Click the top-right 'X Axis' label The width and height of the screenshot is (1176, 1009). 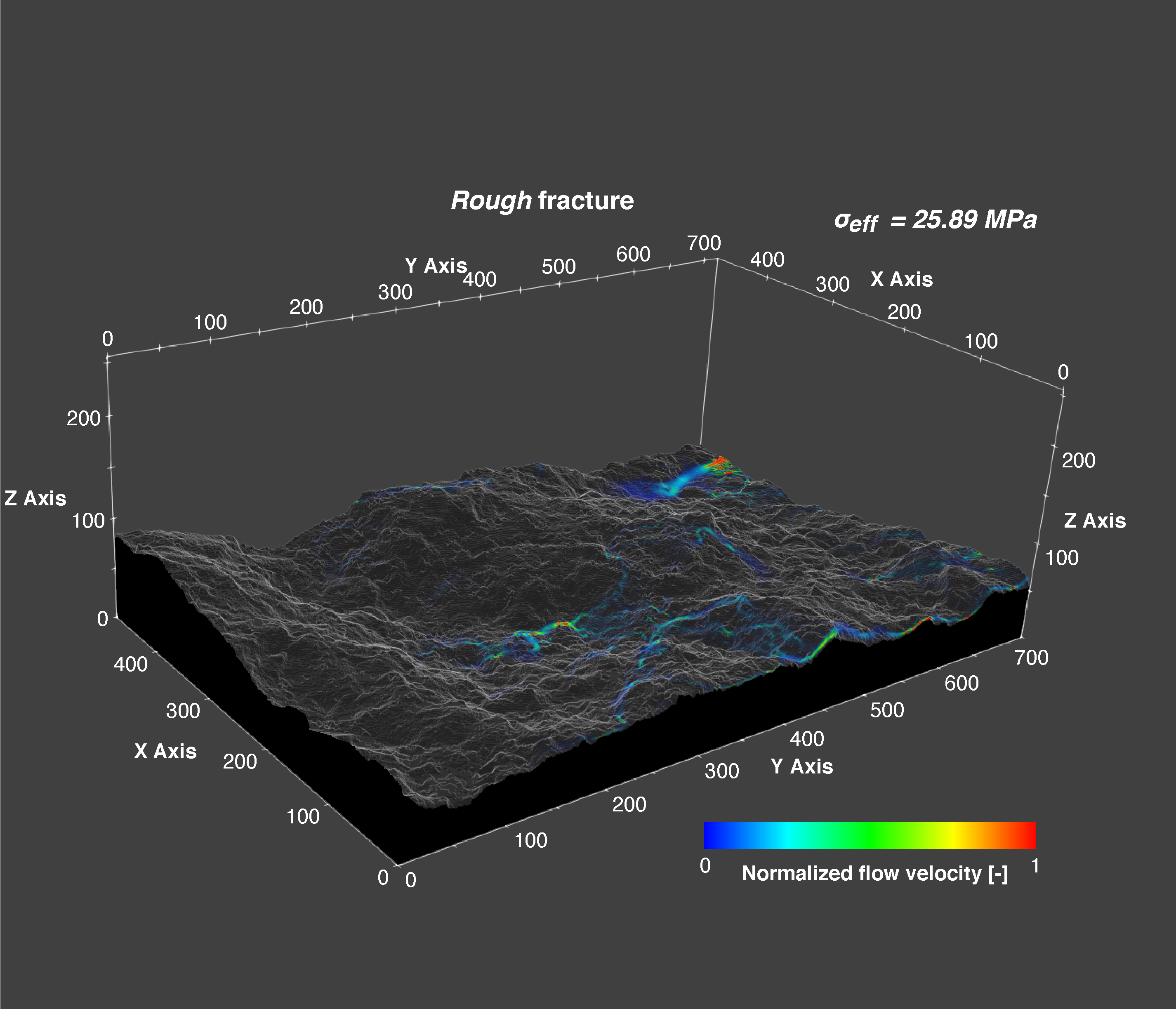coord(902,279)
